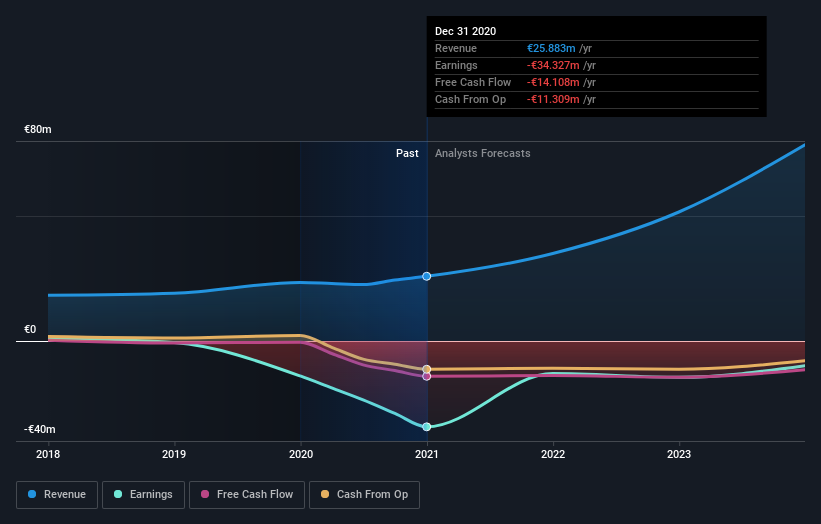Select the Revenue data point at 2021
This screenshot has height=524, width=821.
click(x=427, y=276)
